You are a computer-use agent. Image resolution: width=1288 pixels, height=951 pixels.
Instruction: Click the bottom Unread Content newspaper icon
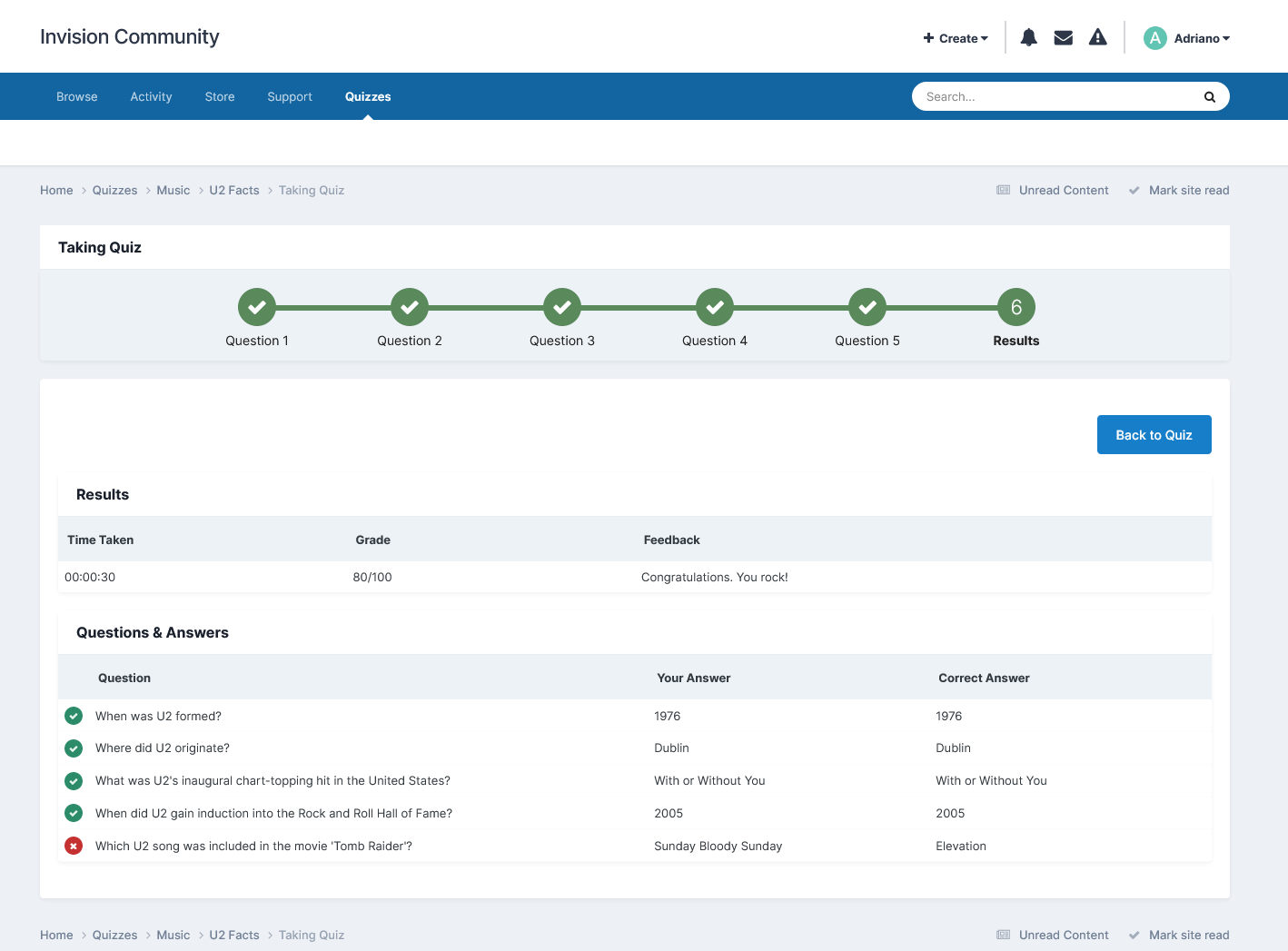coord(1003,935)
